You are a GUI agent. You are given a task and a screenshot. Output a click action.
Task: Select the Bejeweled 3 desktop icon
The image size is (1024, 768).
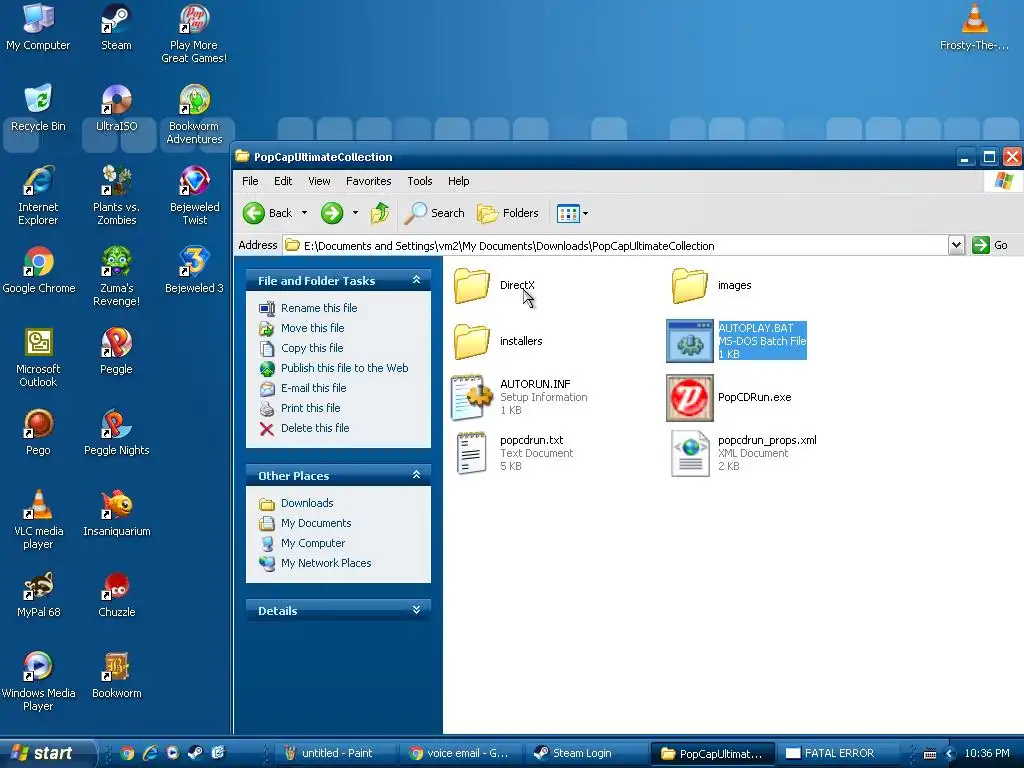point(194,270)
